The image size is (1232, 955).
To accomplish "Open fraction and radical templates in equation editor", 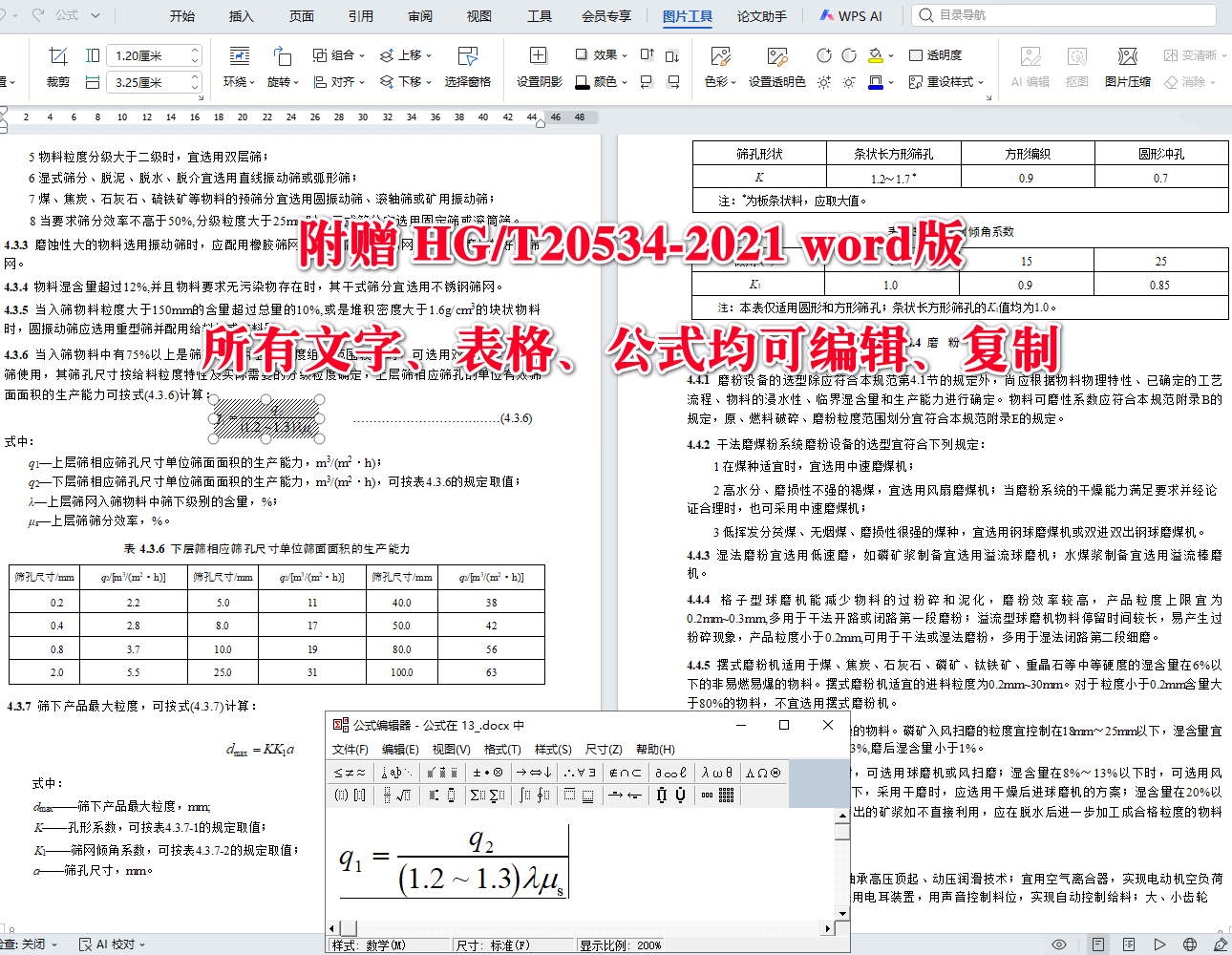I will coord(395,795).
